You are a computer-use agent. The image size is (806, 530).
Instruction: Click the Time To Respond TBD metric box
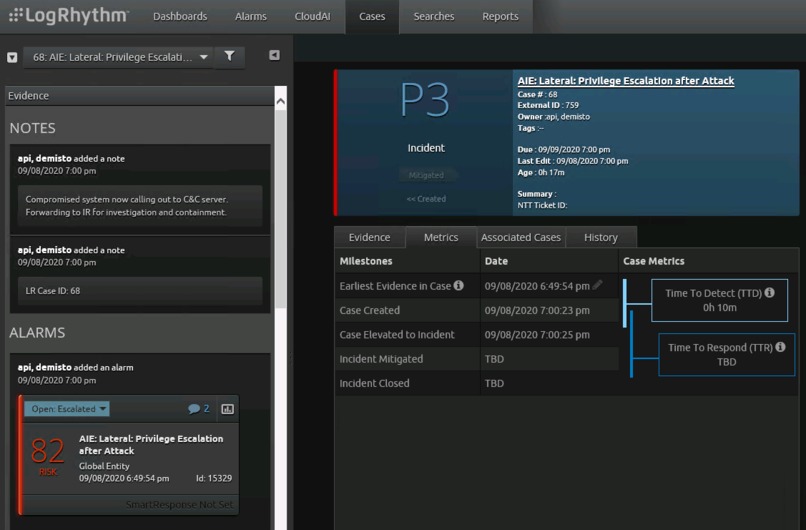pyautogui.click(x=726, y=354)
